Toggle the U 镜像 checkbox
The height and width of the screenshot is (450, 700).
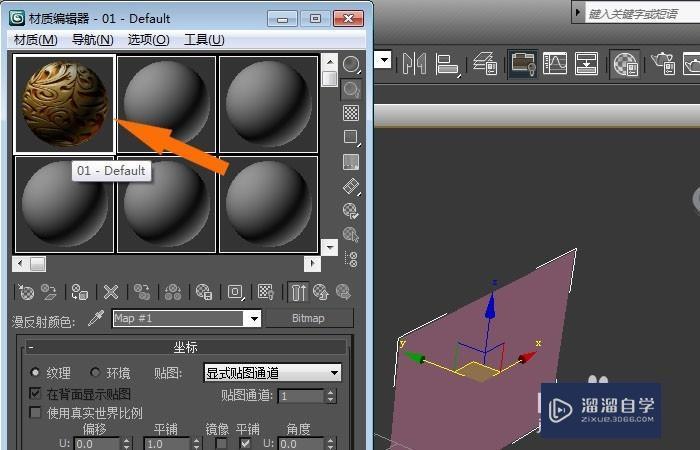point(221,443)
